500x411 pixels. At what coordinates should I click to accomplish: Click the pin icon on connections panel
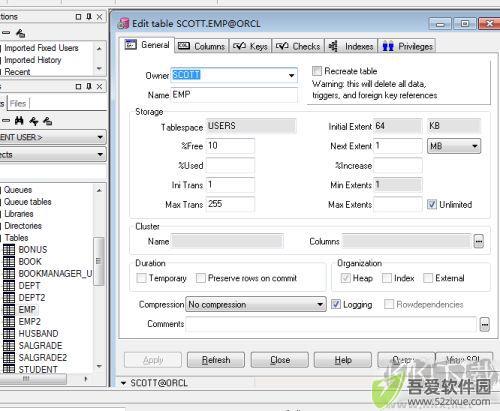pyautogui.click(x=89, y=16)
